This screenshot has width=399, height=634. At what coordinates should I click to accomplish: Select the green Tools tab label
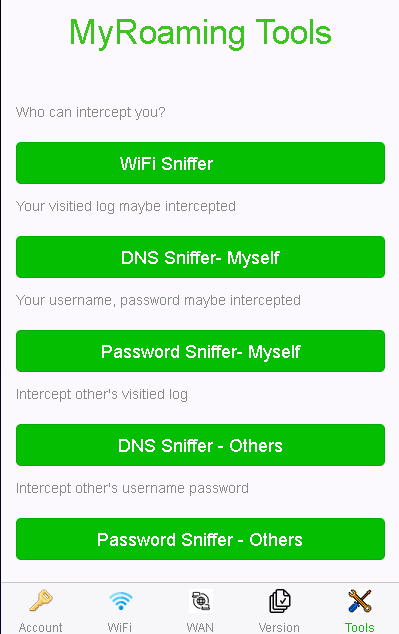click(359, 627)
